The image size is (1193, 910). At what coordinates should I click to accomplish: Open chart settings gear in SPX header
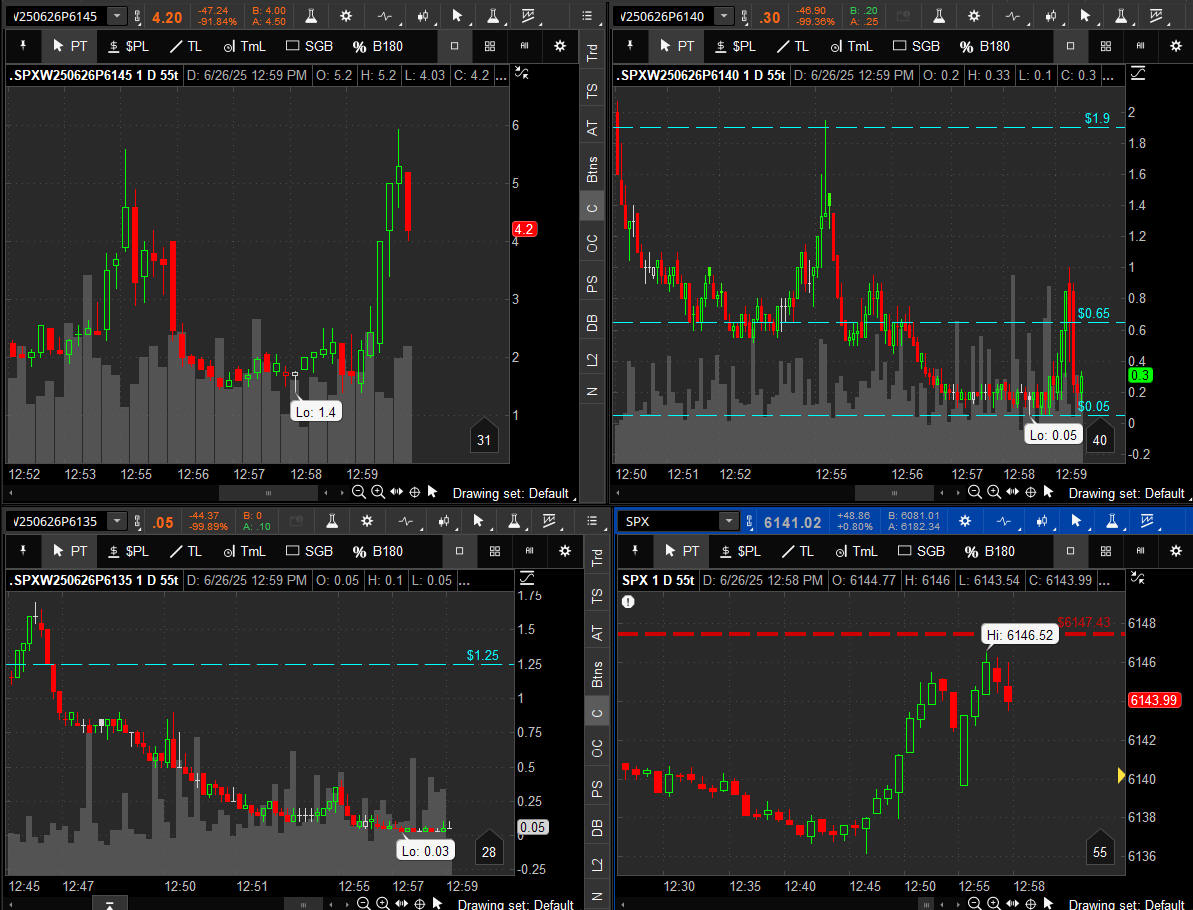965,521
